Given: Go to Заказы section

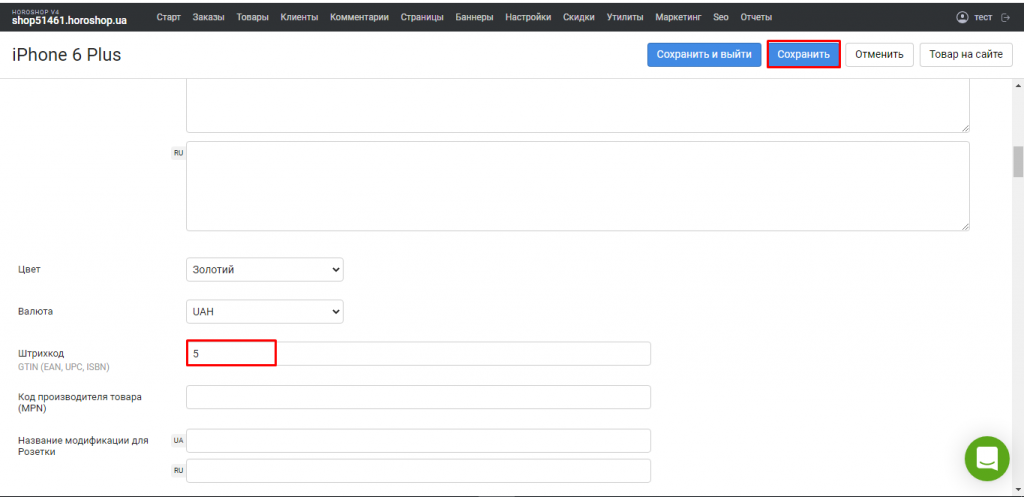Looking at the screenshot, I should [208, 18].
